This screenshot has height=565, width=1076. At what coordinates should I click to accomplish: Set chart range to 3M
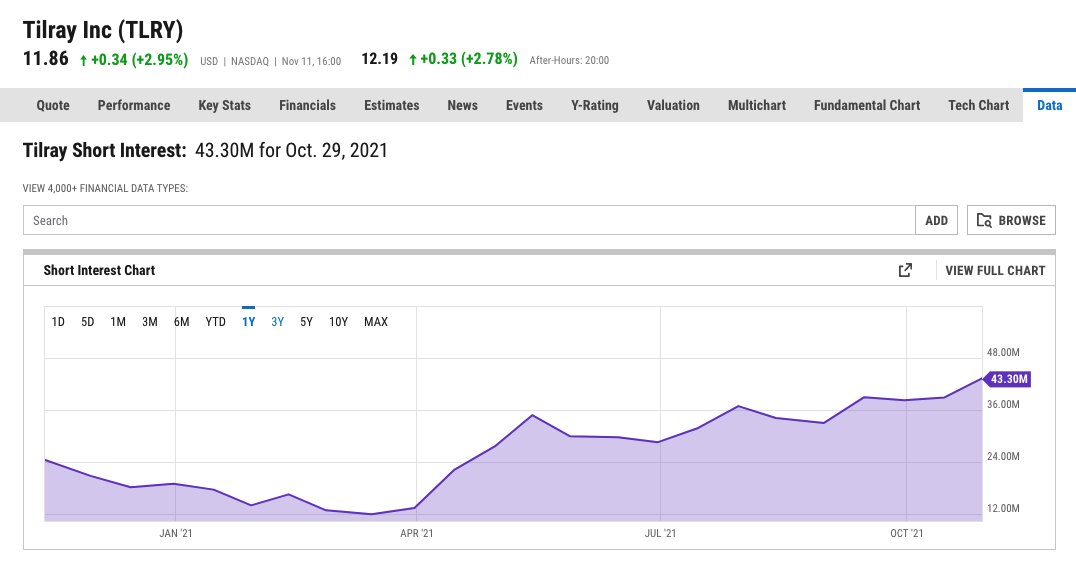point(150,321)
